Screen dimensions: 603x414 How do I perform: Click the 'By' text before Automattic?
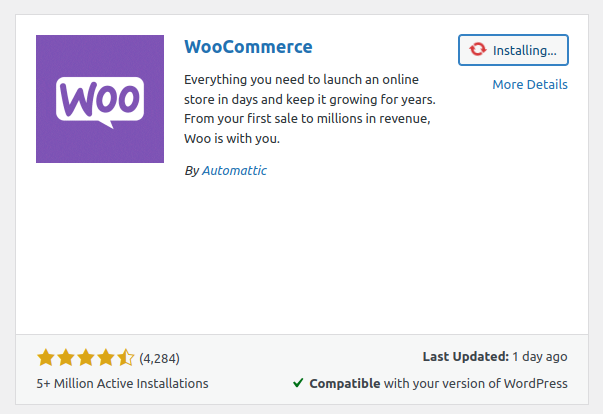(192, 171)
